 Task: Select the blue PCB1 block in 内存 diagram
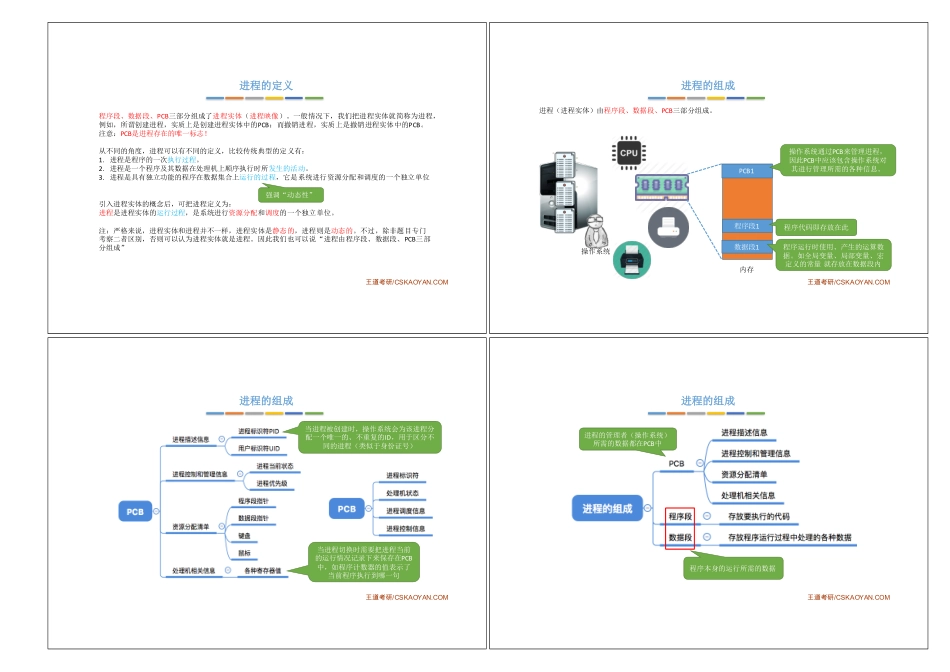point(745,170)
